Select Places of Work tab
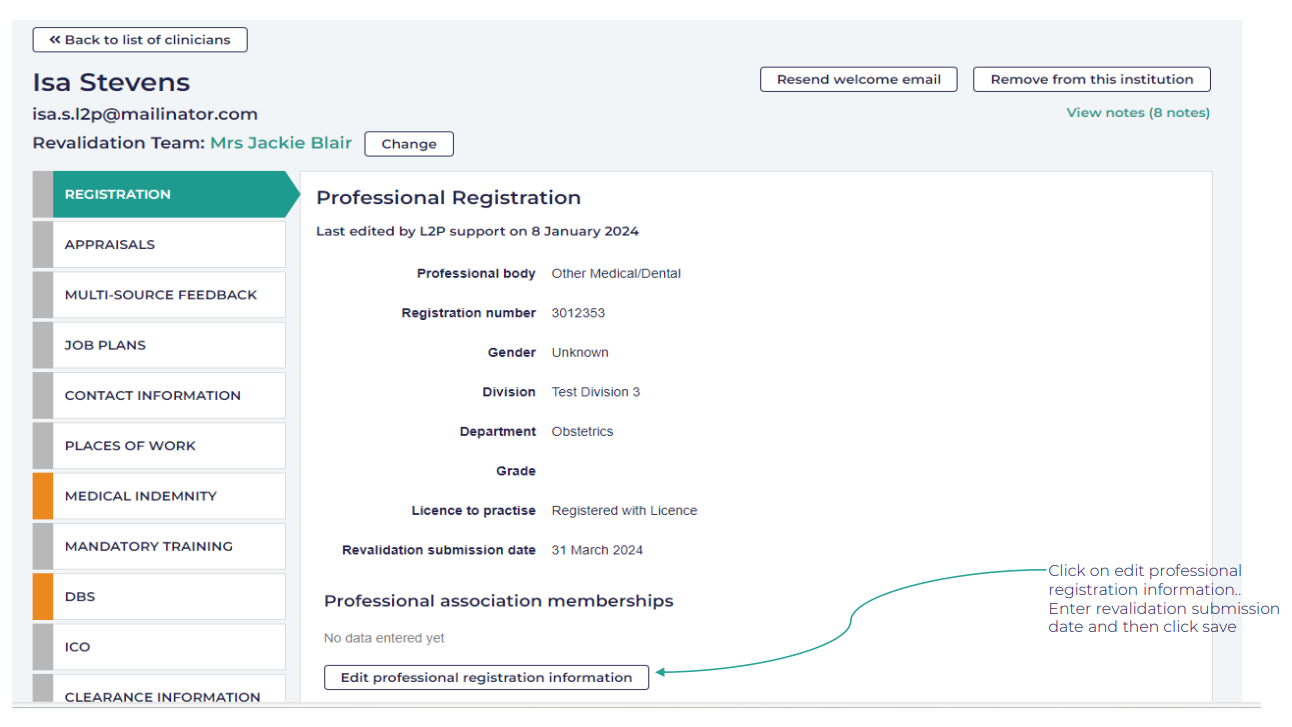The image size is (1292, 727). tap(160, 446)
